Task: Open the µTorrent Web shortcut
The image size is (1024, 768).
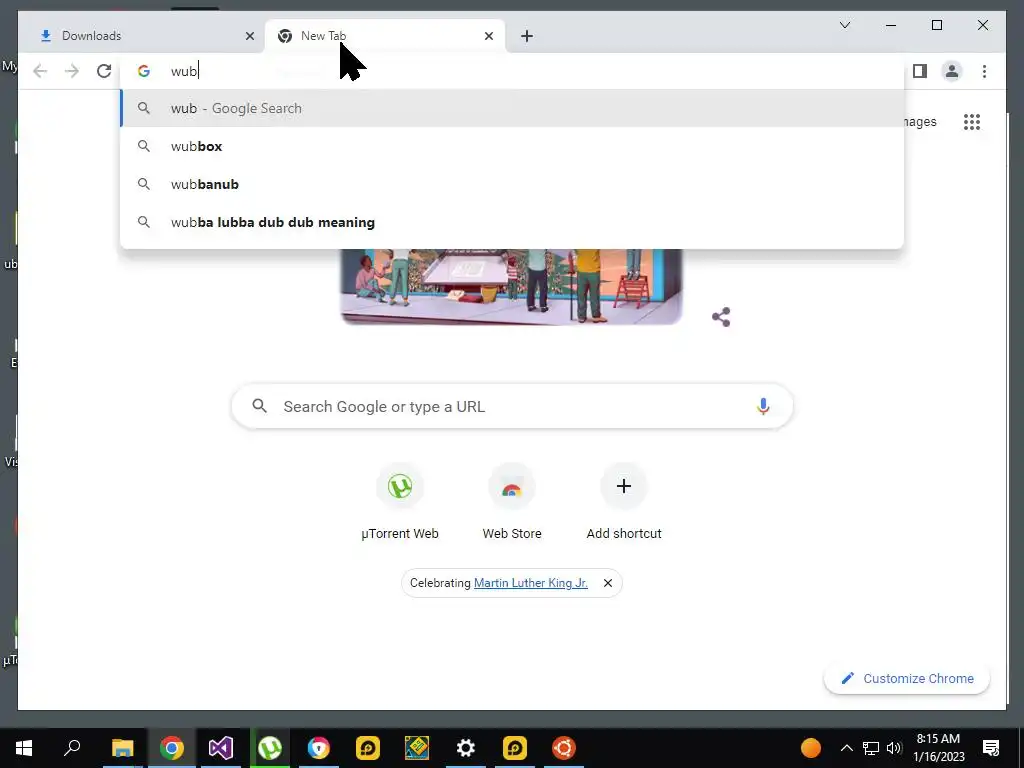Action: [x=400, y=502]
